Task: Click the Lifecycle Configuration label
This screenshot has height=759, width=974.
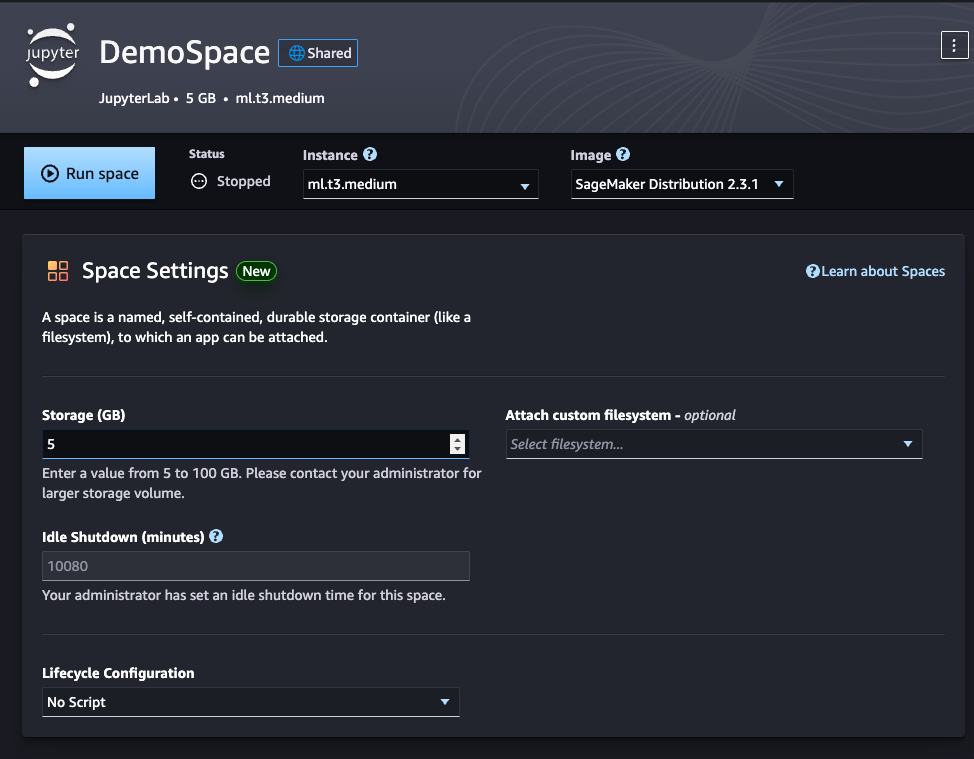Action: [x=118, y=673]
